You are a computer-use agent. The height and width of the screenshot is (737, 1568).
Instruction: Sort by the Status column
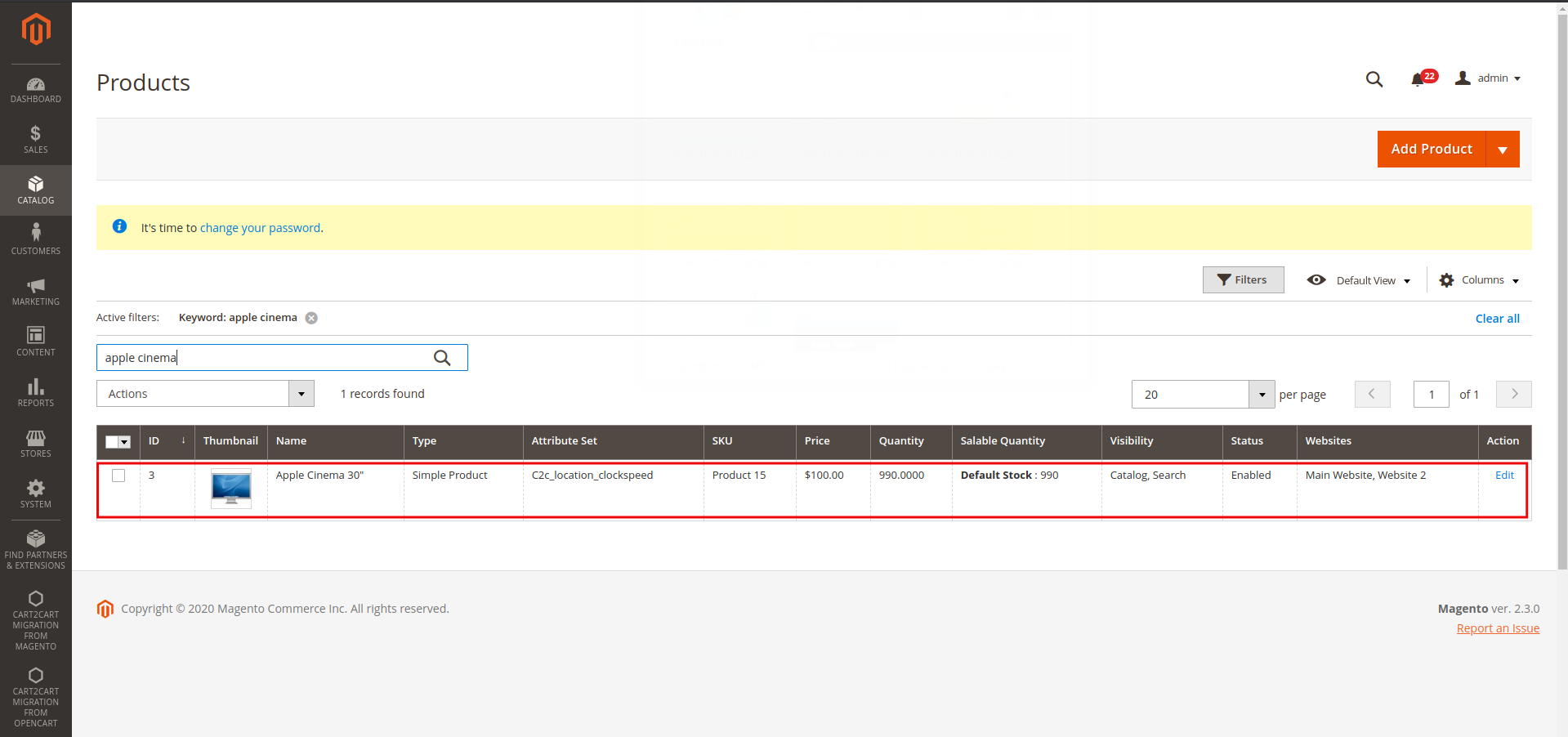tap(1259, 441)
